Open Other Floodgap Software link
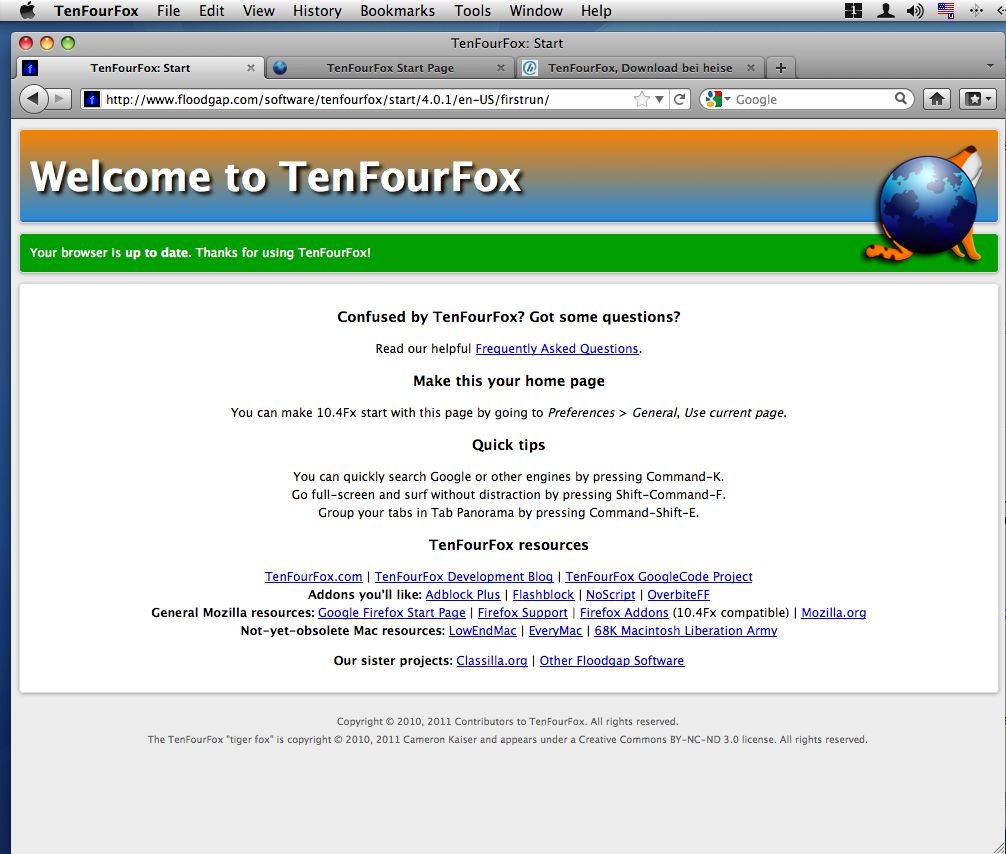 point(611,660)
